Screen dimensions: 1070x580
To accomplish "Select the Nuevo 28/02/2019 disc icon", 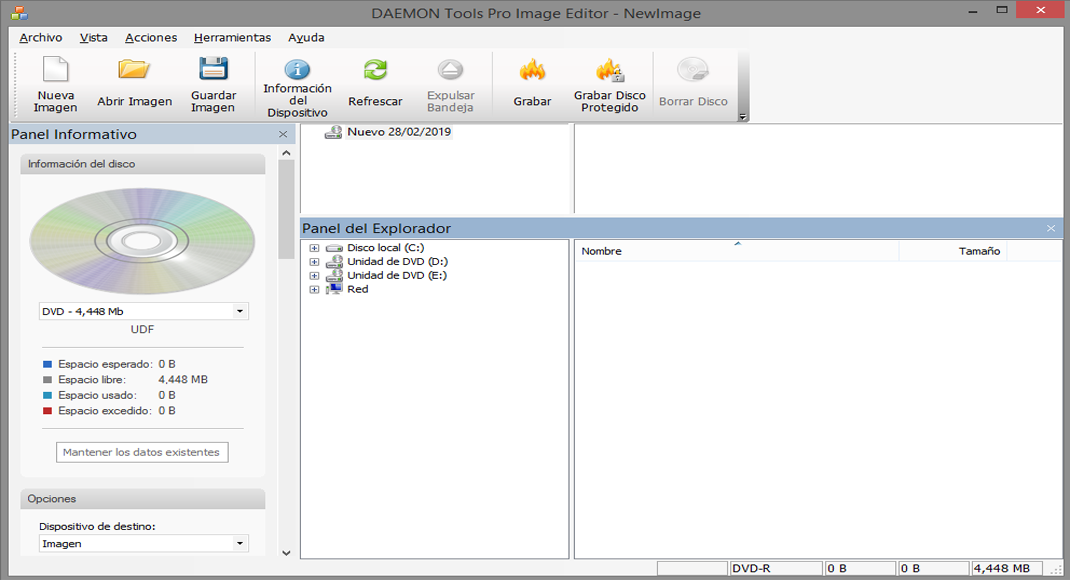I will point(333,132).
